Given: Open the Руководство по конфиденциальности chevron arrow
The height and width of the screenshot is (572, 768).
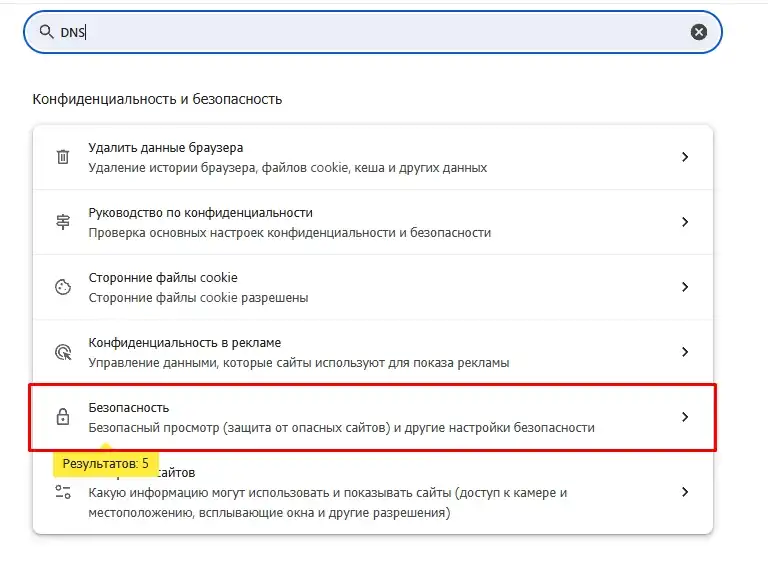Looking at the screenshot, I should [685, 222].
